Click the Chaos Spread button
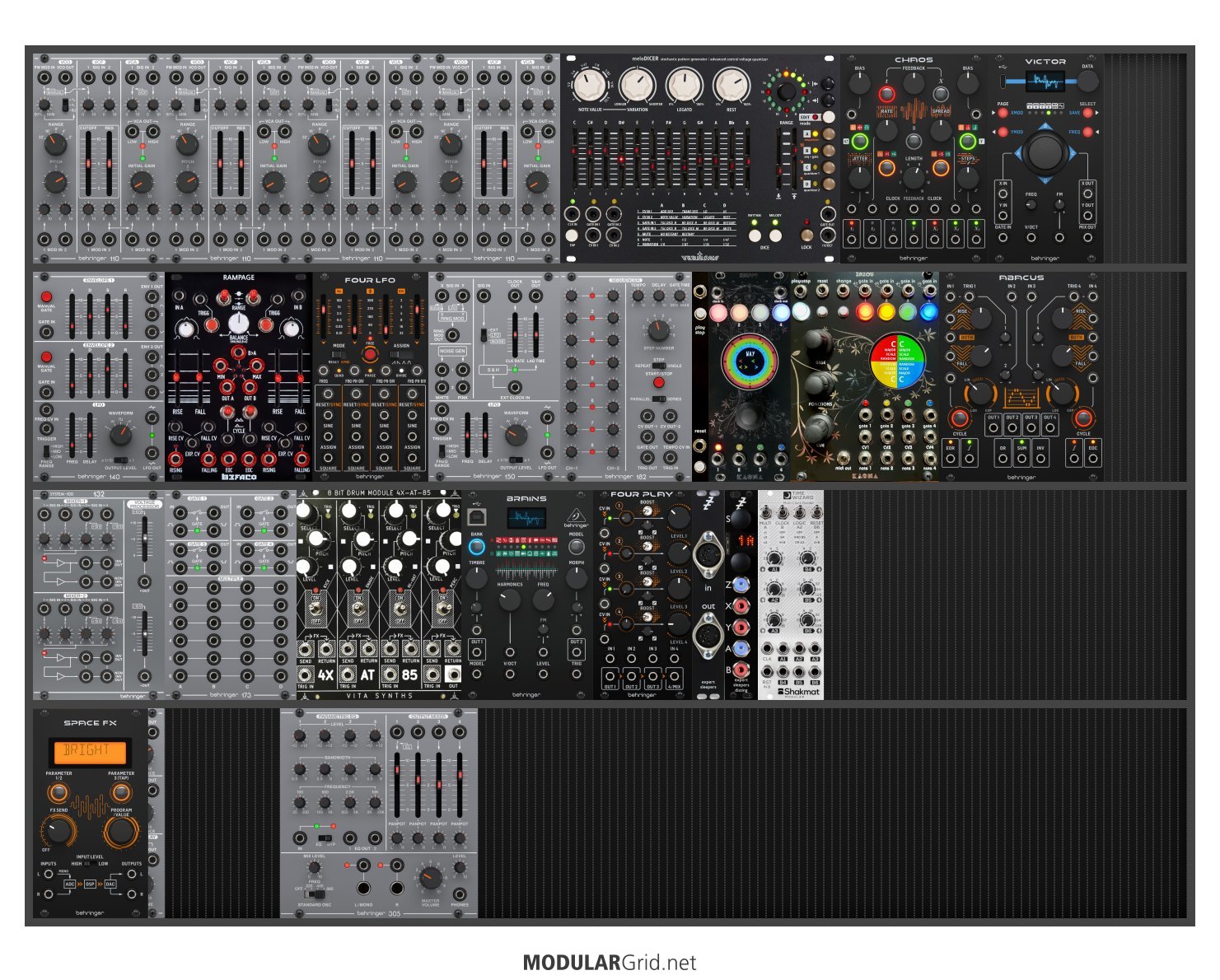This screenshot has width=1220, height=980. (941, 95)
